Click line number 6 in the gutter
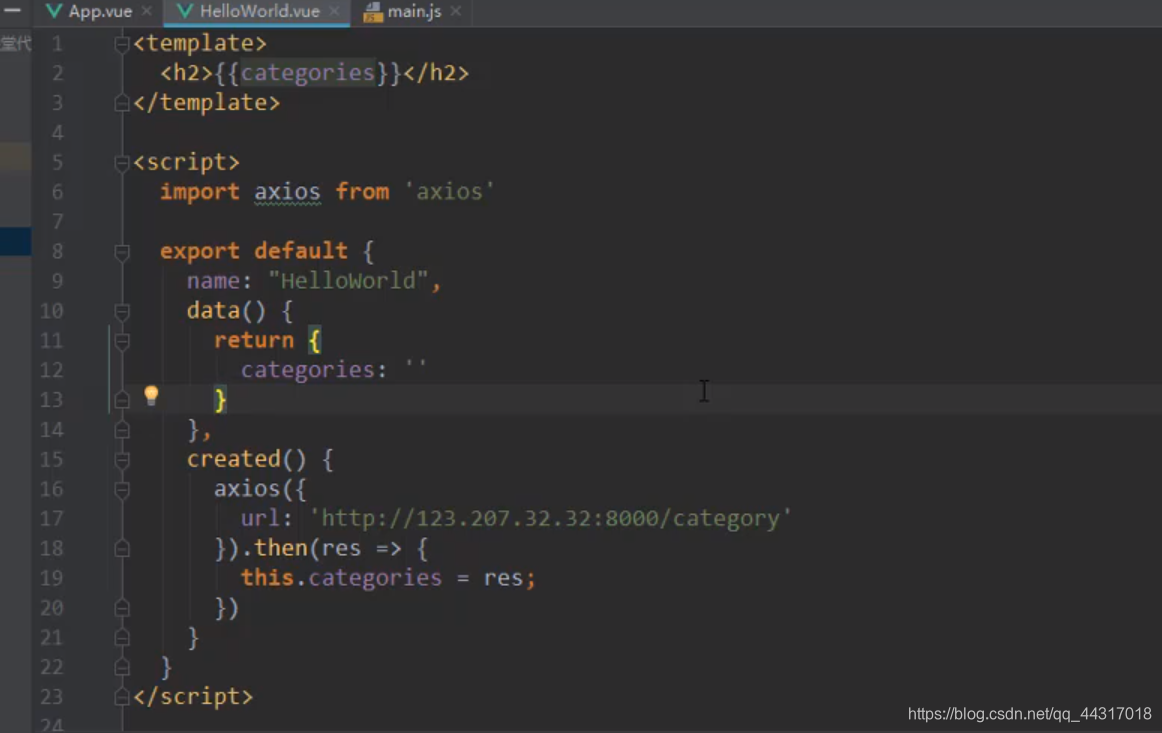This screenshot has height=733, width=1162. [57, 192]
